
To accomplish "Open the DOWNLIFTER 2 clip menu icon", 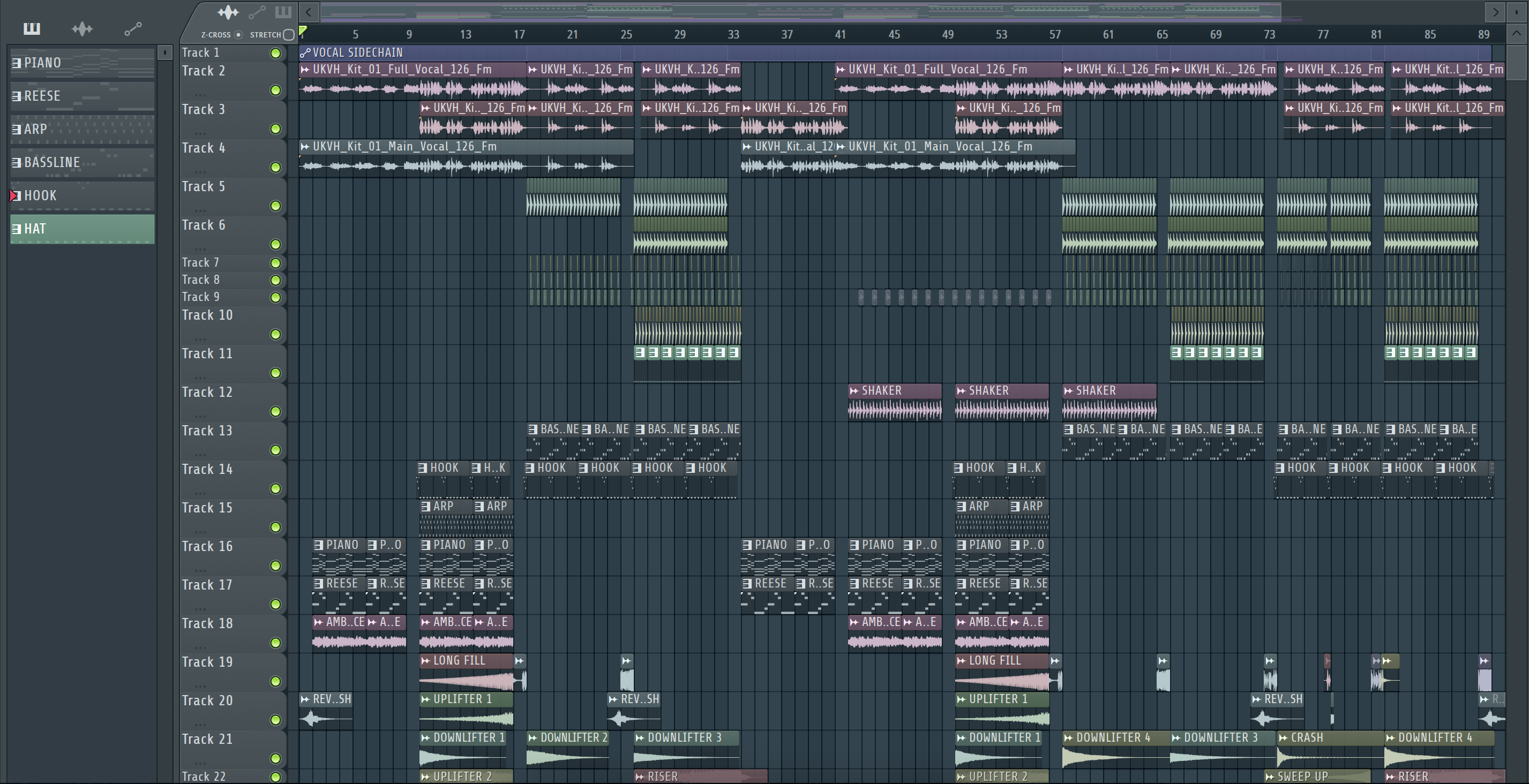I will (x=533, y=738).
